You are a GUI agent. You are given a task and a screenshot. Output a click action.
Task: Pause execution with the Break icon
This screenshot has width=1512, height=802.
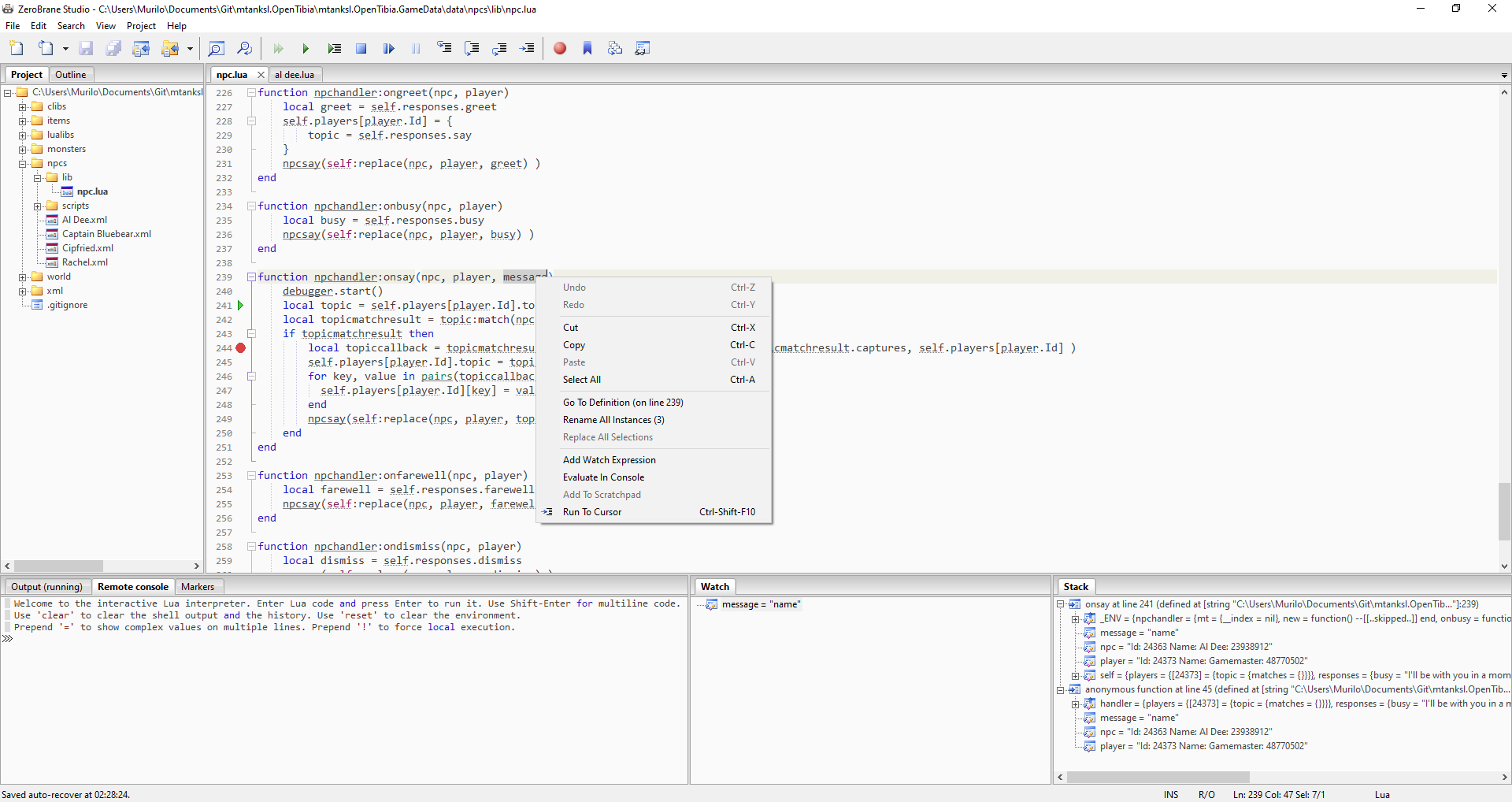[x=416, y=48]
